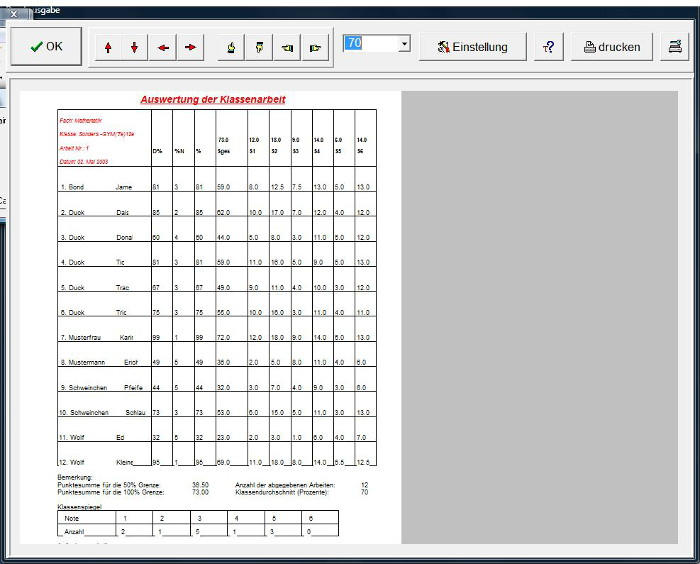Click the Klassenspiegel grade table
This screenshot has height=564, width=700.
198,525
